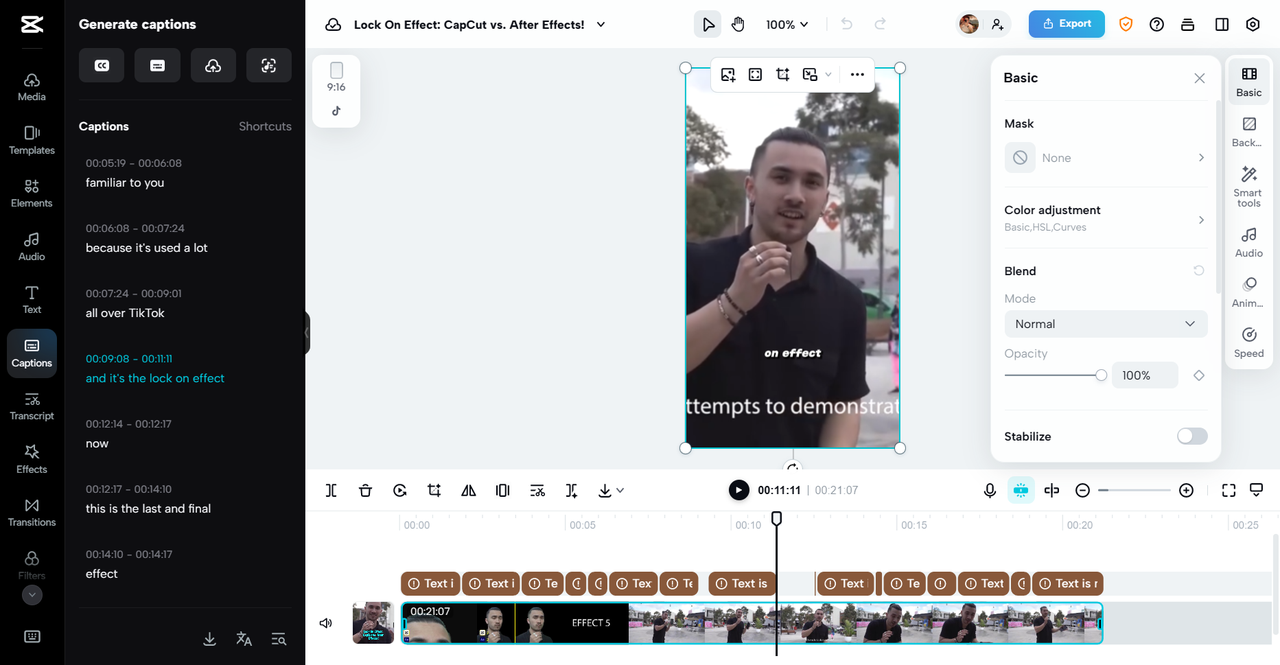
Task: Click the mirror flip icon in the timeline toolbar
Action: pyautogui.click(x=468, y=490)
